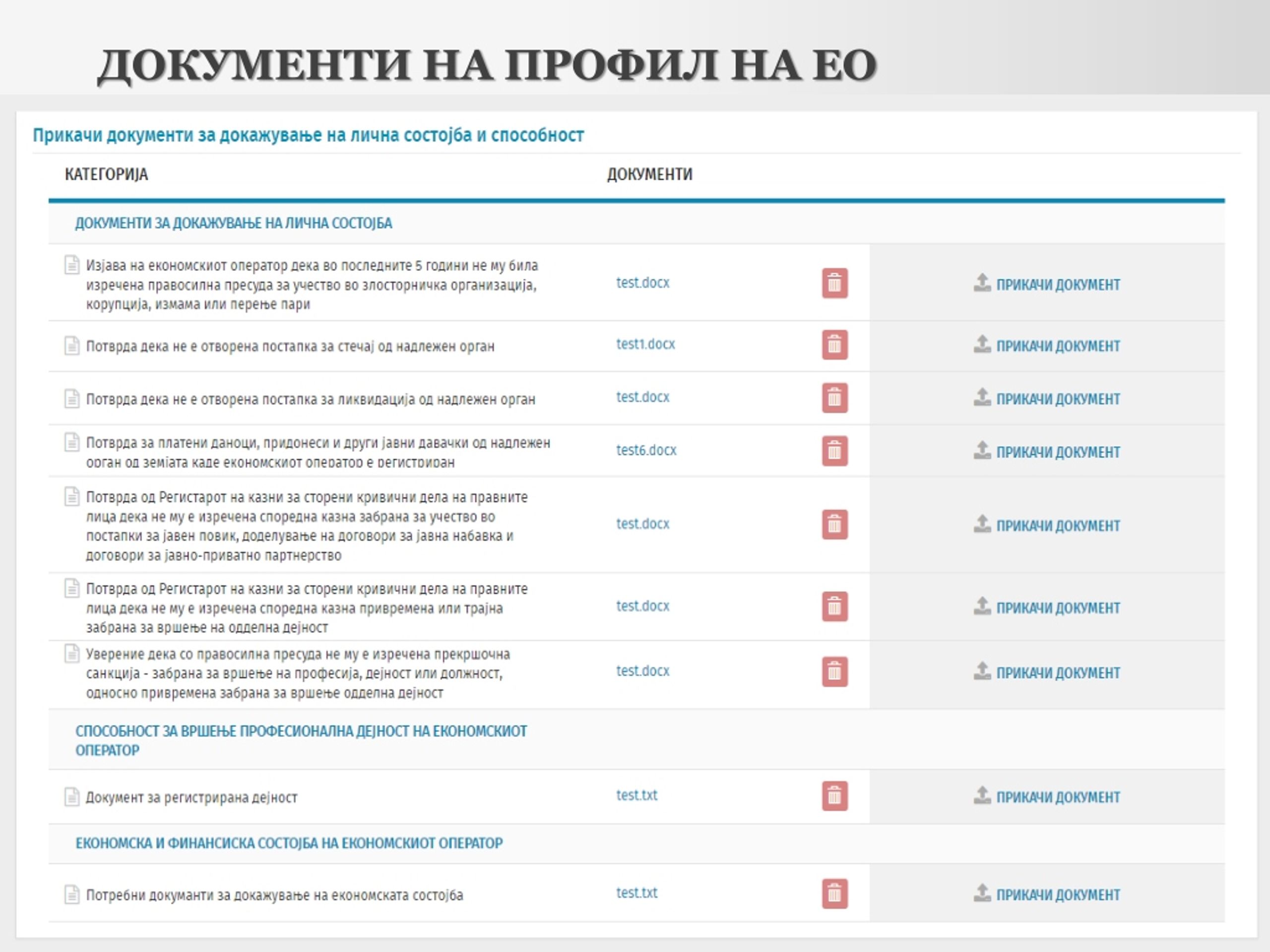Click text Потребни документи за докажување на економската состојба

274,894
